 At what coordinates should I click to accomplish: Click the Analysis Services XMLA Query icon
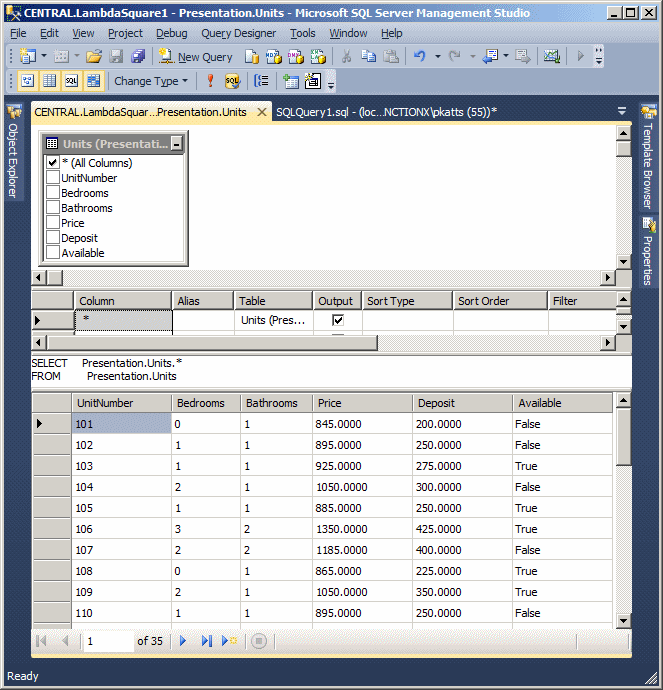click(318, 56)
